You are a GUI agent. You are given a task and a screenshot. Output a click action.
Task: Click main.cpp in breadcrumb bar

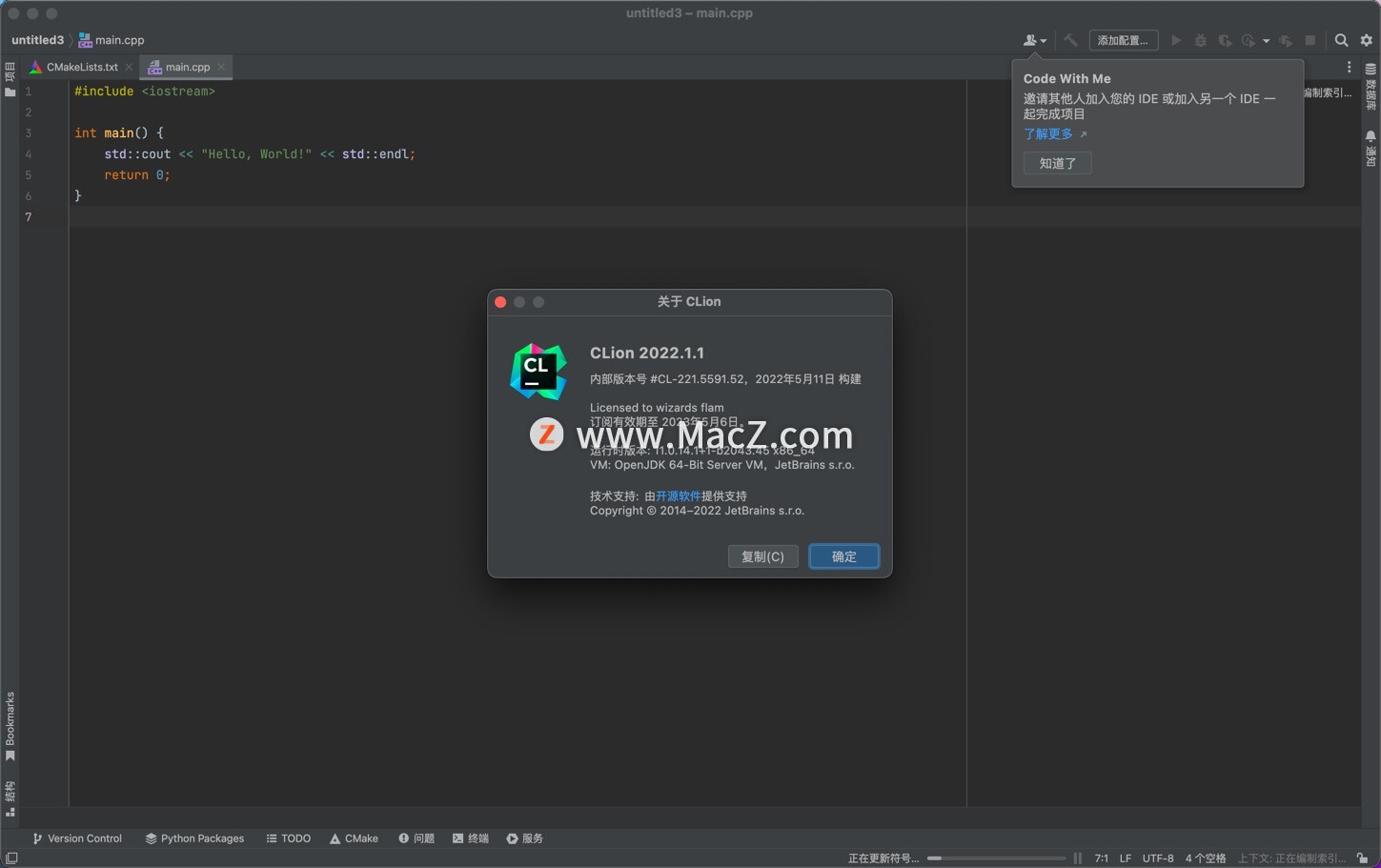[x=112, y=40]
